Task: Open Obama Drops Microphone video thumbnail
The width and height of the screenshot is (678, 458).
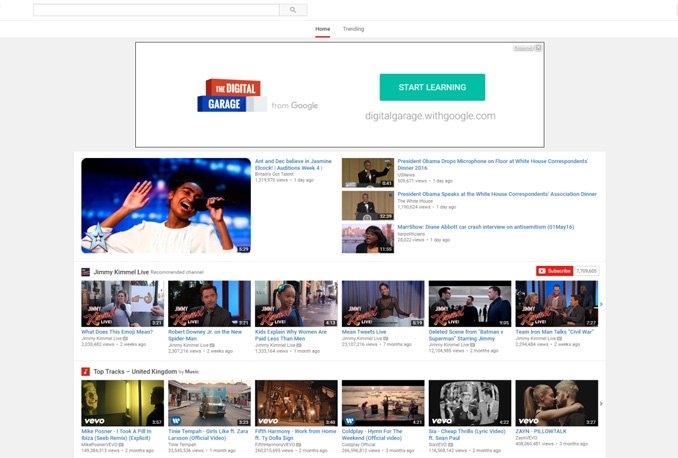Action: click(x=368, y=173)
